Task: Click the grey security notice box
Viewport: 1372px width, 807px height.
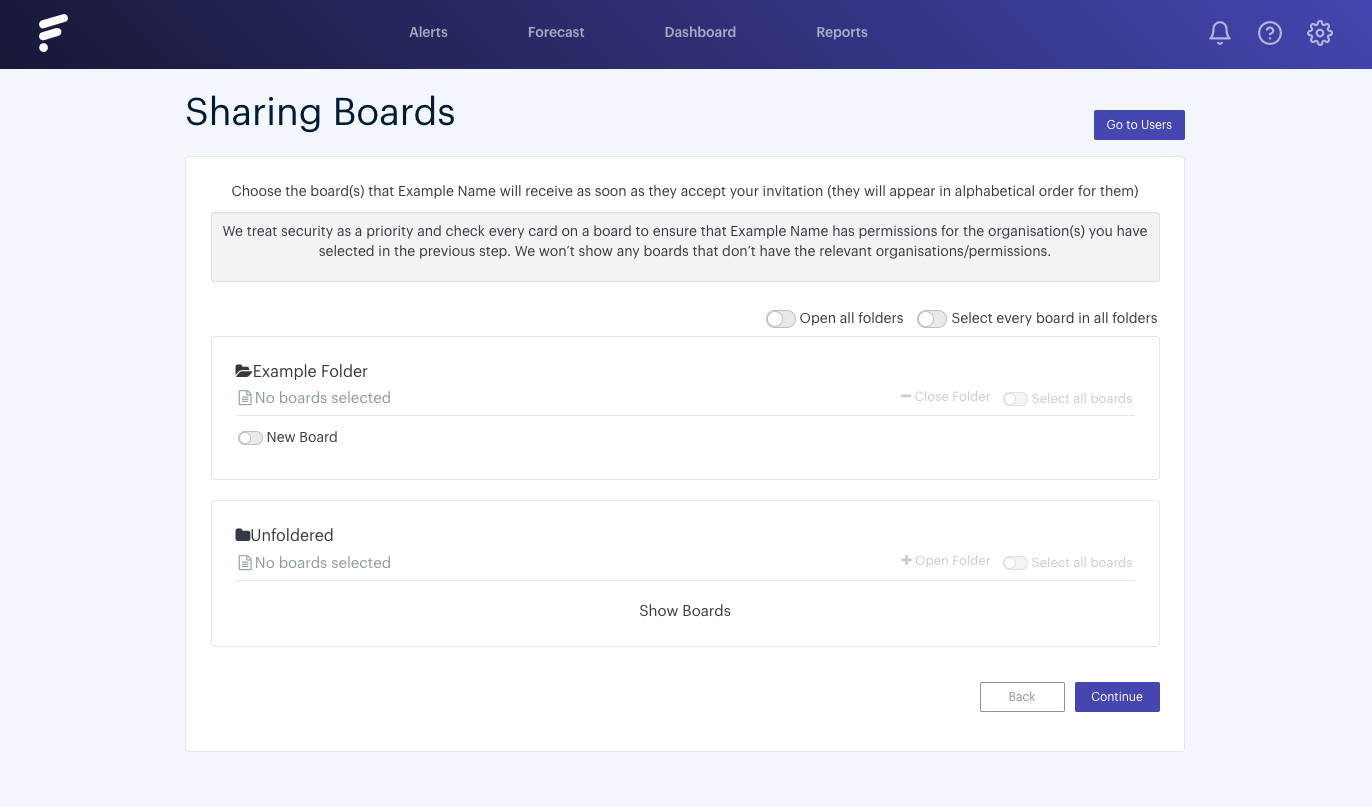Action: [x=685, y=247]
